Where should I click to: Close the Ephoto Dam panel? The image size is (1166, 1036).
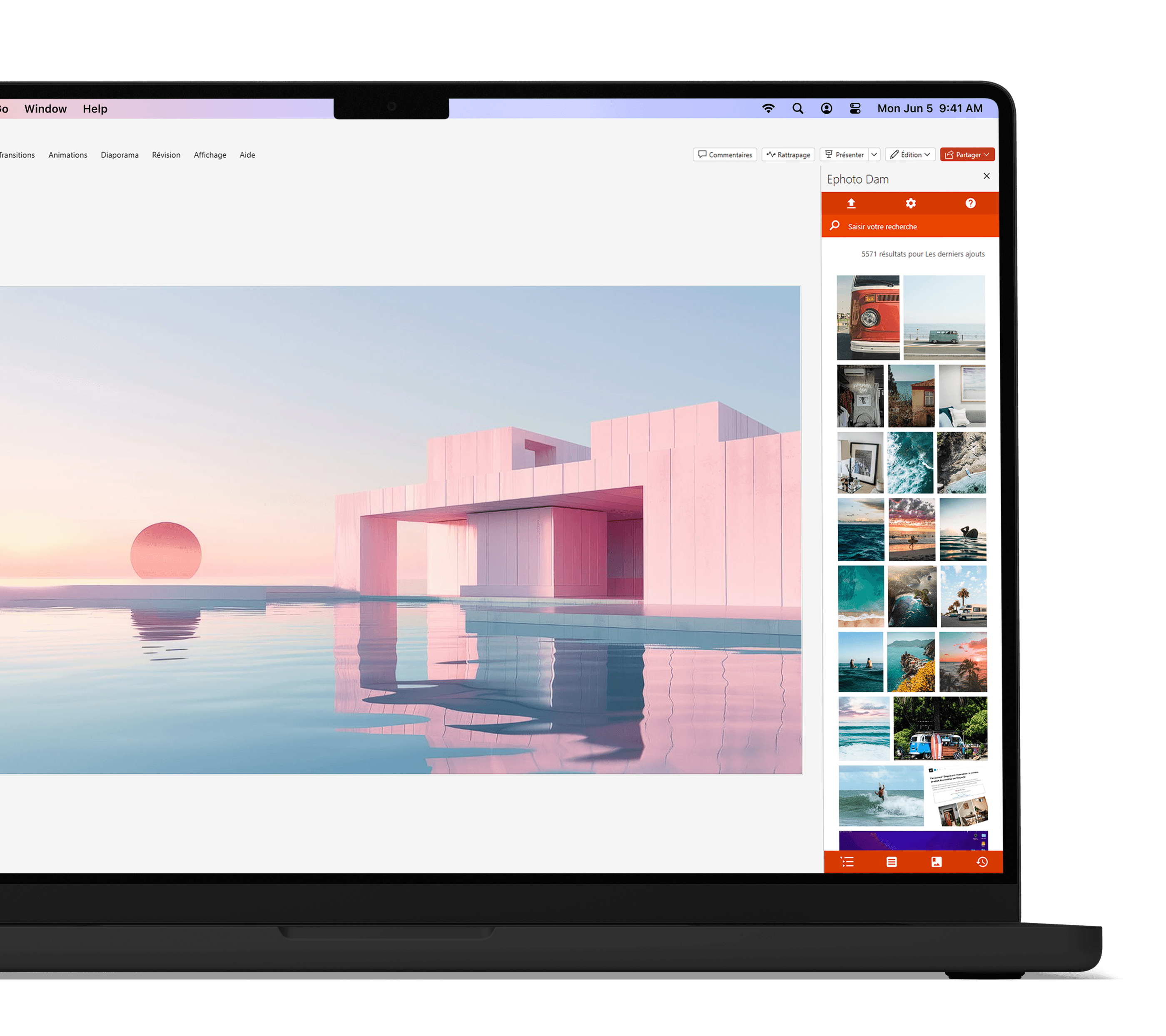pos(986,176)
